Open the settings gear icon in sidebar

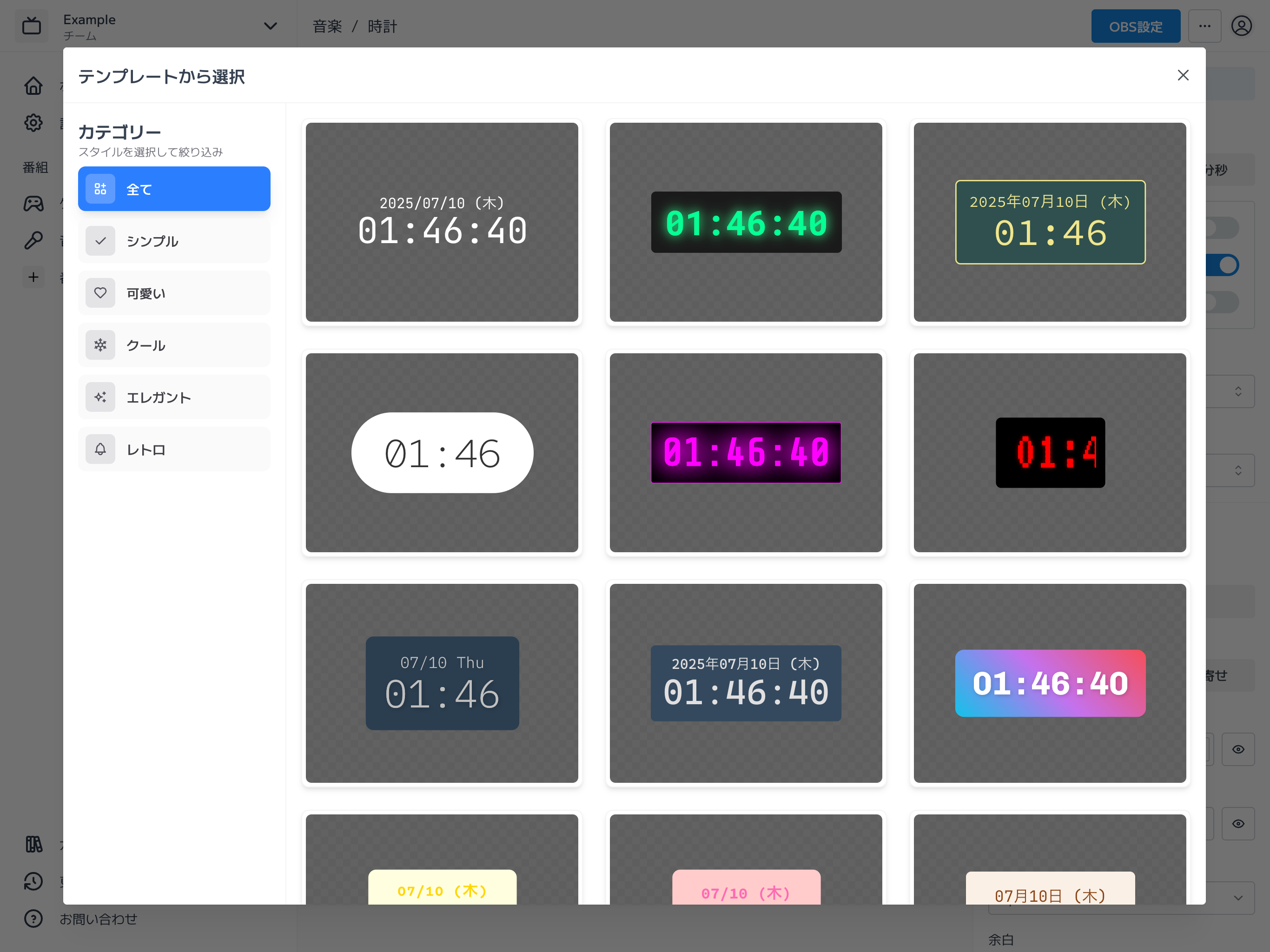pos(33,123)
